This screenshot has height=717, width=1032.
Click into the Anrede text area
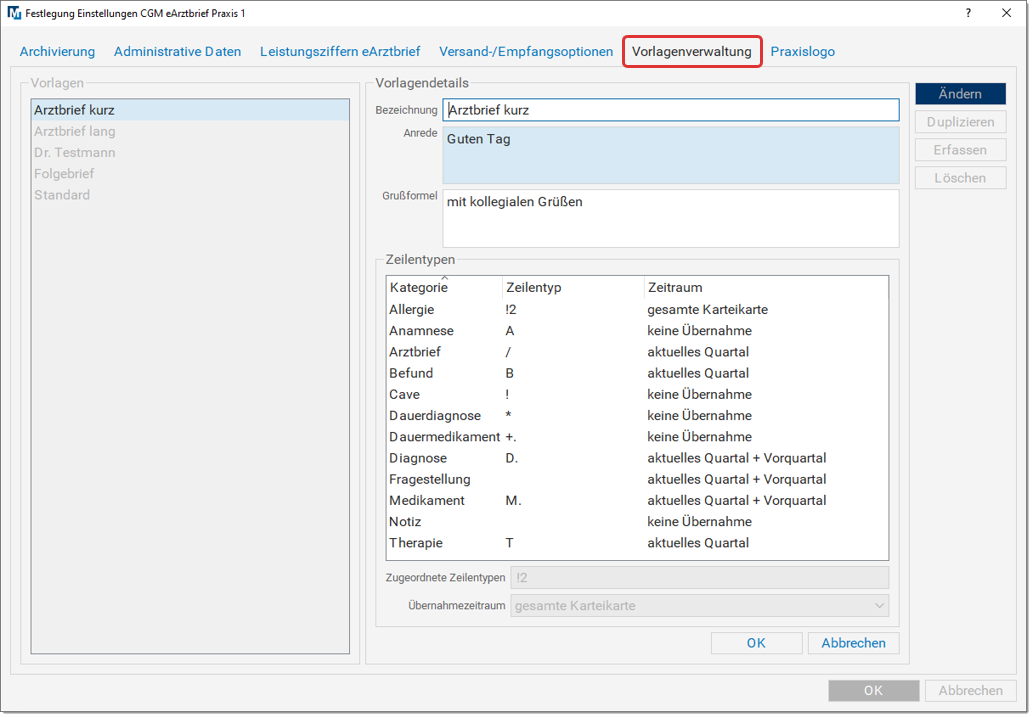point(671,155)
